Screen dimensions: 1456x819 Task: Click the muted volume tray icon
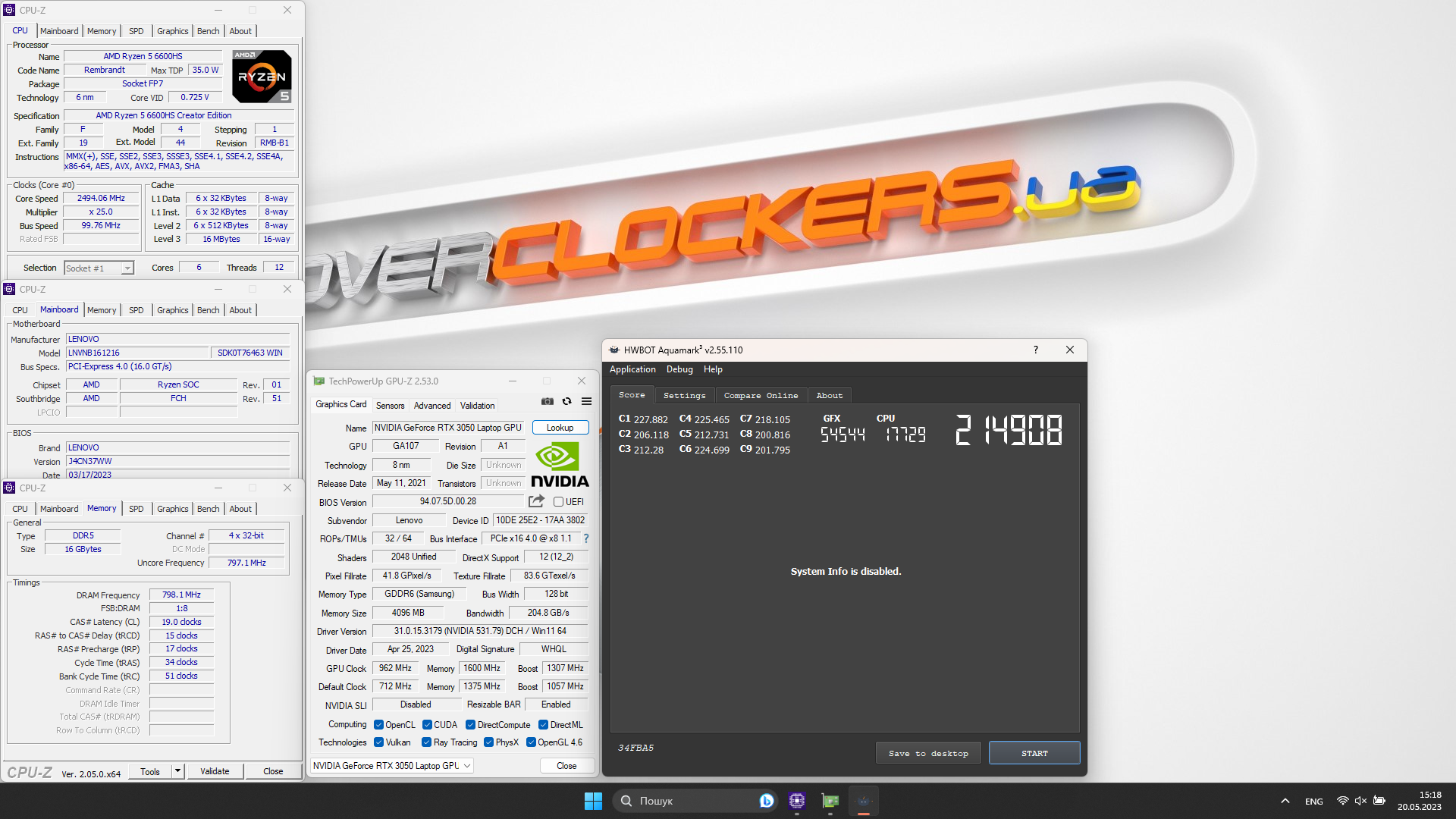coord(1360,801)
